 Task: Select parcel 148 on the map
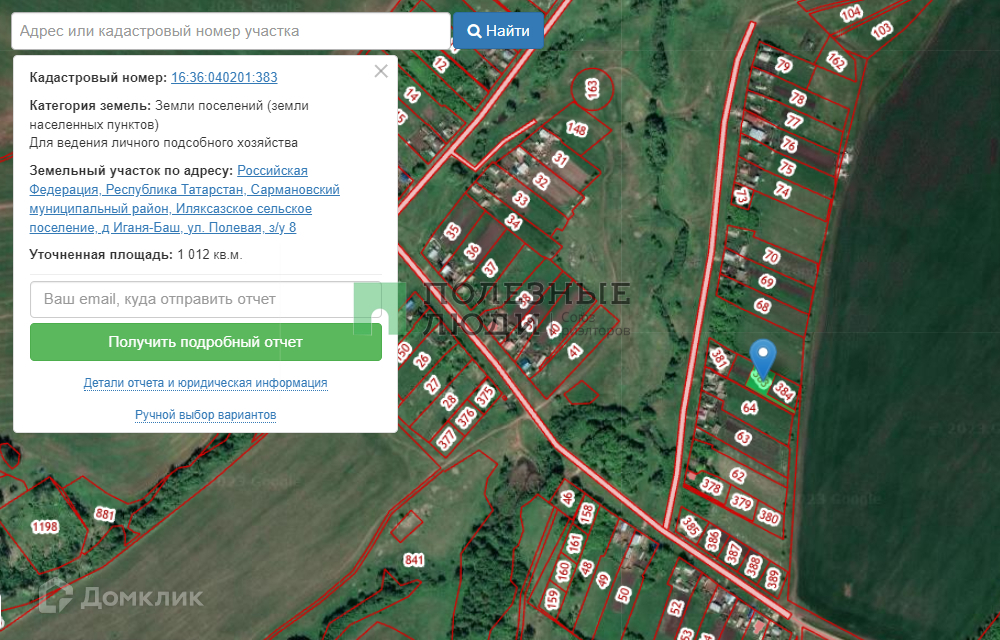[x=577, y=129]
